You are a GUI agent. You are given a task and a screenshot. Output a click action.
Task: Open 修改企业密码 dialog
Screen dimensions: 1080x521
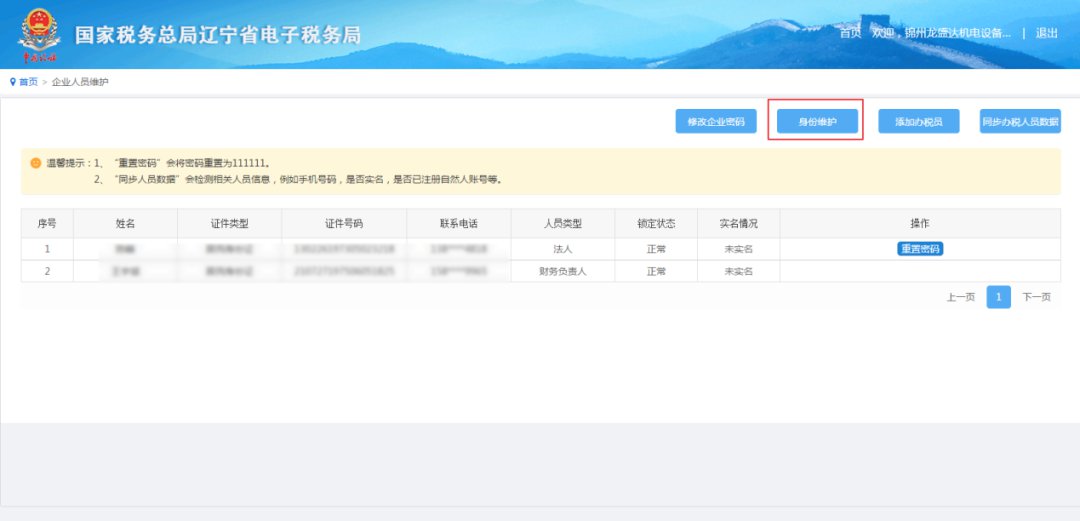[x=716, y=122]
